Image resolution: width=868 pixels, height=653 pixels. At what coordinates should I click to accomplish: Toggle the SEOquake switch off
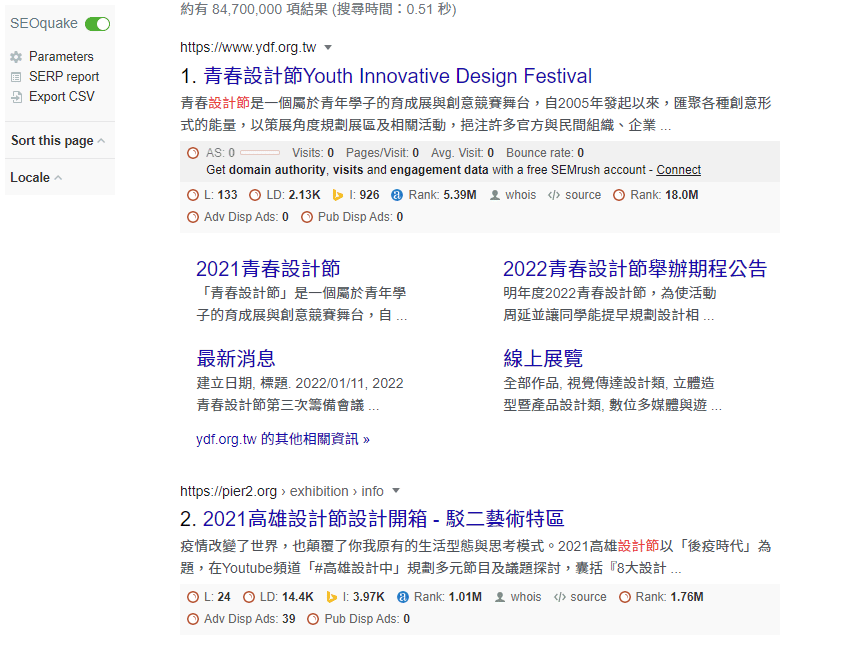(x=97, y=24)
